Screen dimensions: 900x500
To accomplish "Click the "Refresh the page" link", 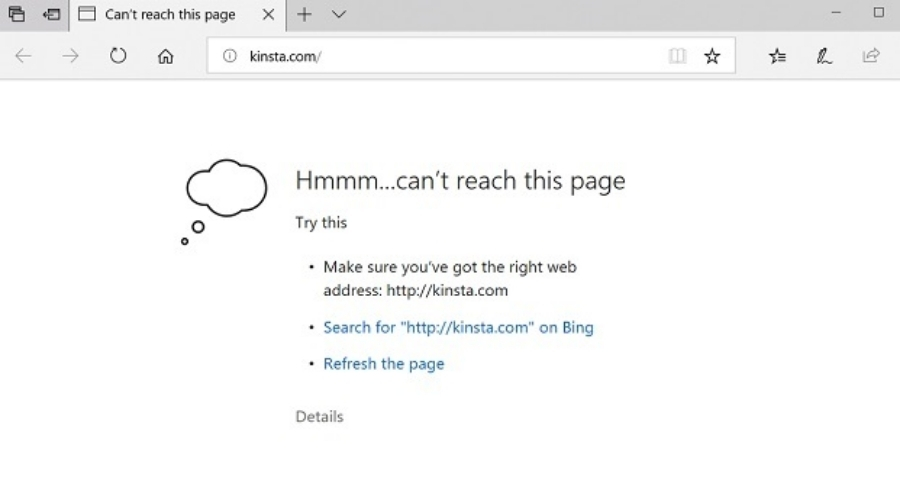I will (x=383, y=364).
